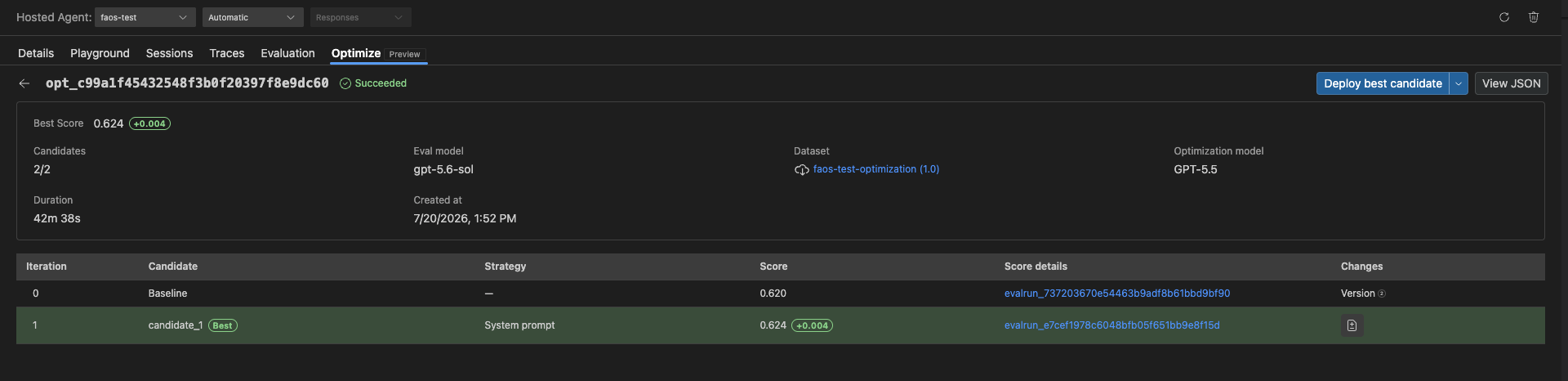Click the refresh icon at top right

point(1503,17)
